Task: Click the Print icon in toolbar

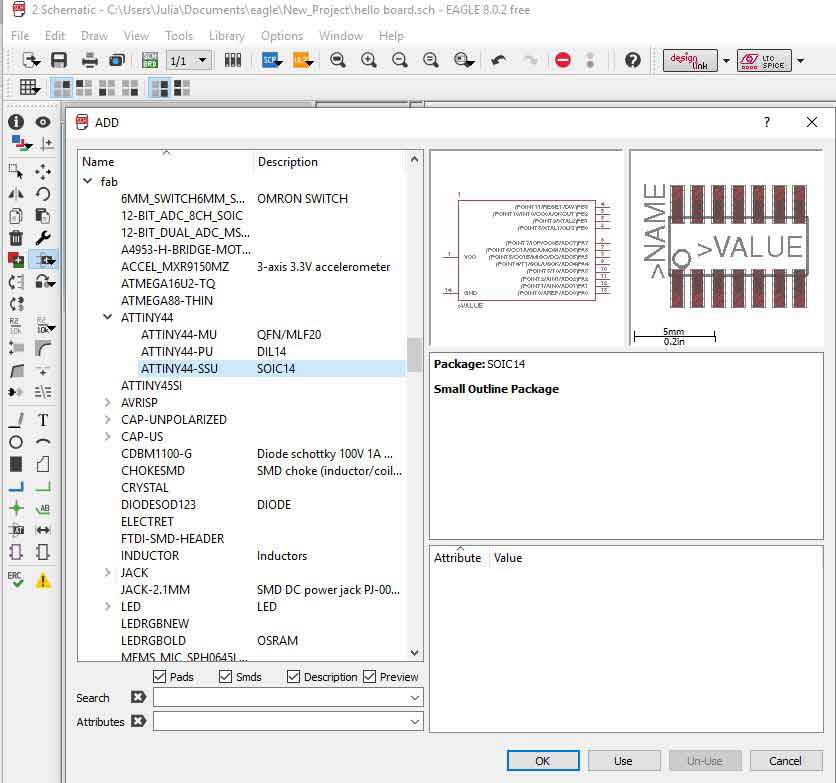Action: coord(90,60)
